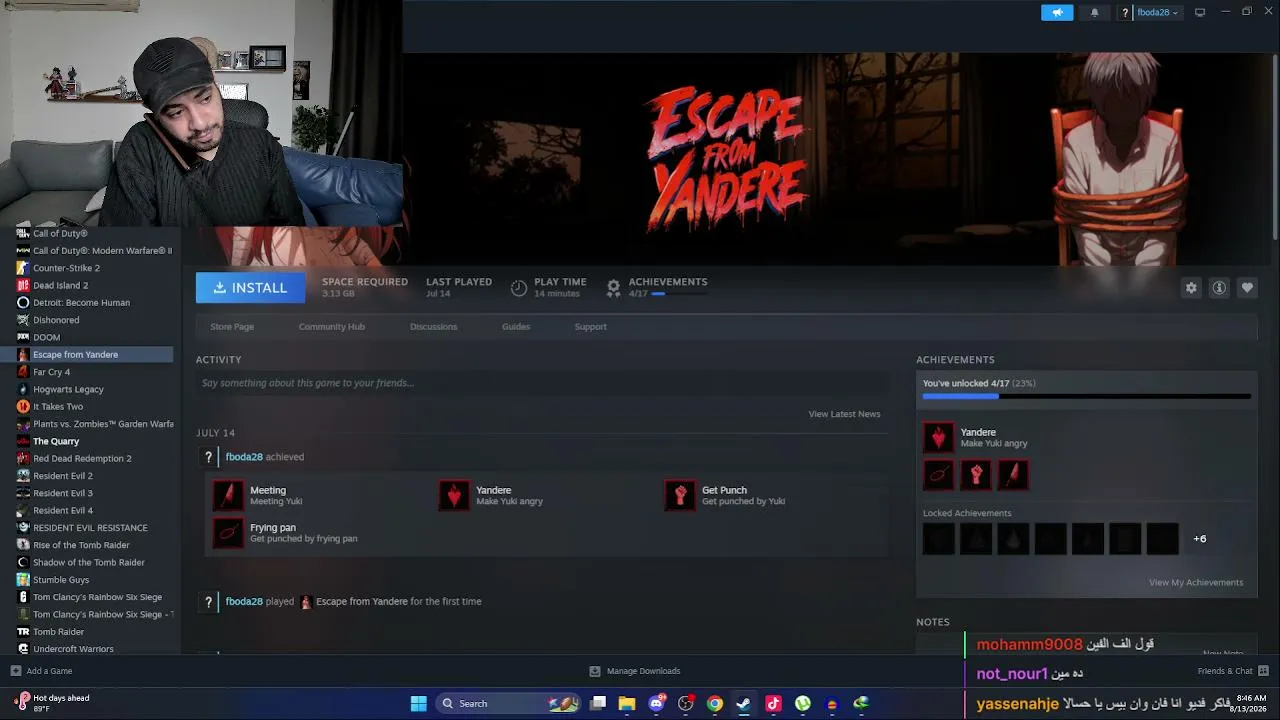Select Dishonored in the game list
Screen dimensions: 1280x720
(x=56, y=320)
